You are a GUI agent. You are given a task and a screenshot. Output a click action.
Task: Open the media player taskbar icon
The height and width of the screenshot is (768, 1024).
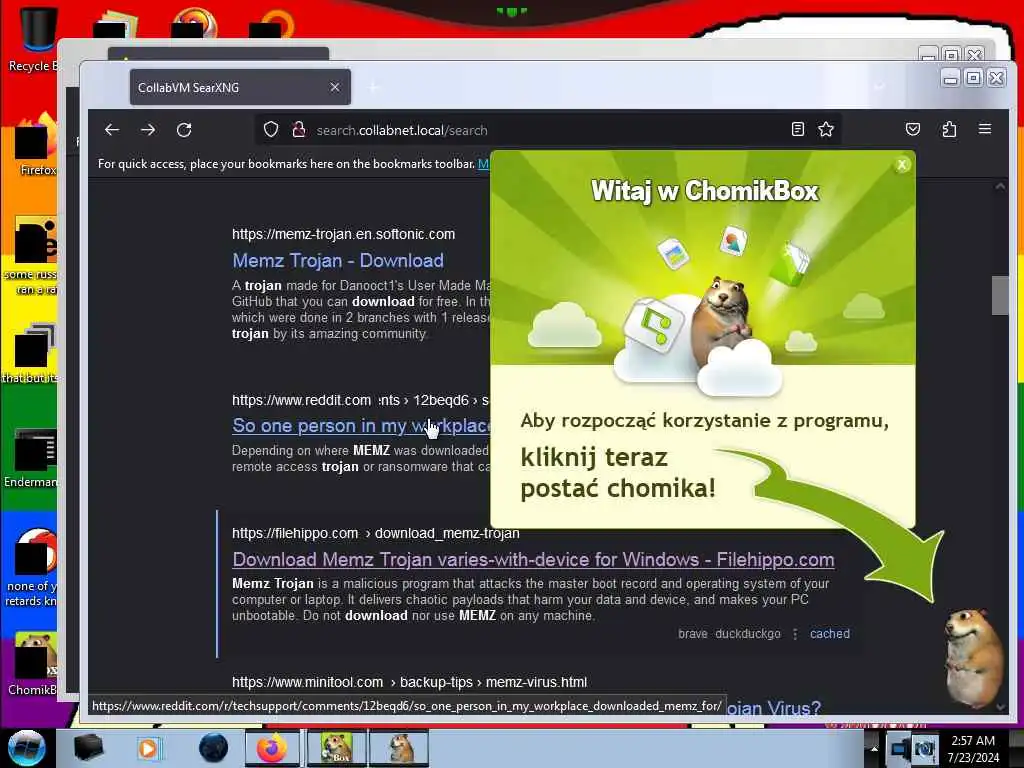(148, 748)
